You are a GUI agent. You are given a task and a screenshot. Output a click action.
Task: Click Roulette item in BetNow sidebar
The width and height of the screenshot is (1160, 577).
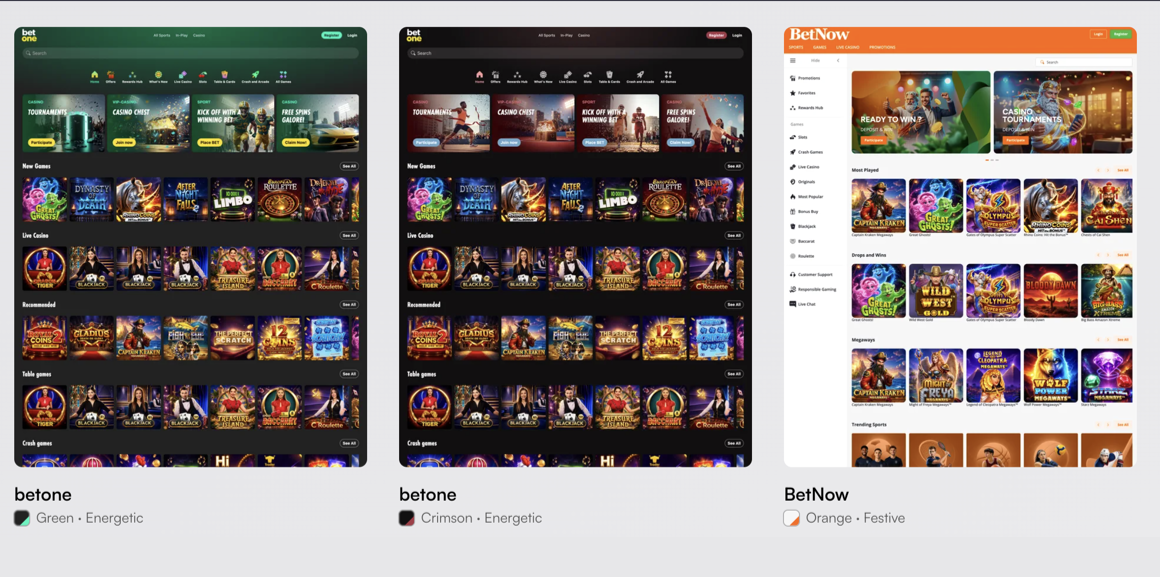(x=802, y=256)
